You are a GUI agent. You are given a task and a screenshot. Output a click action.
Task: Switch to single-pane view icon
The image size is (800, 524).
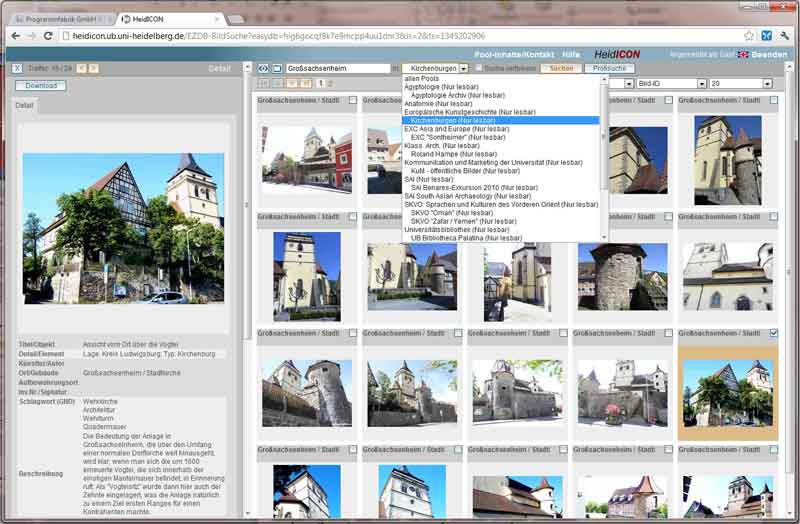(x=277, y=68)
